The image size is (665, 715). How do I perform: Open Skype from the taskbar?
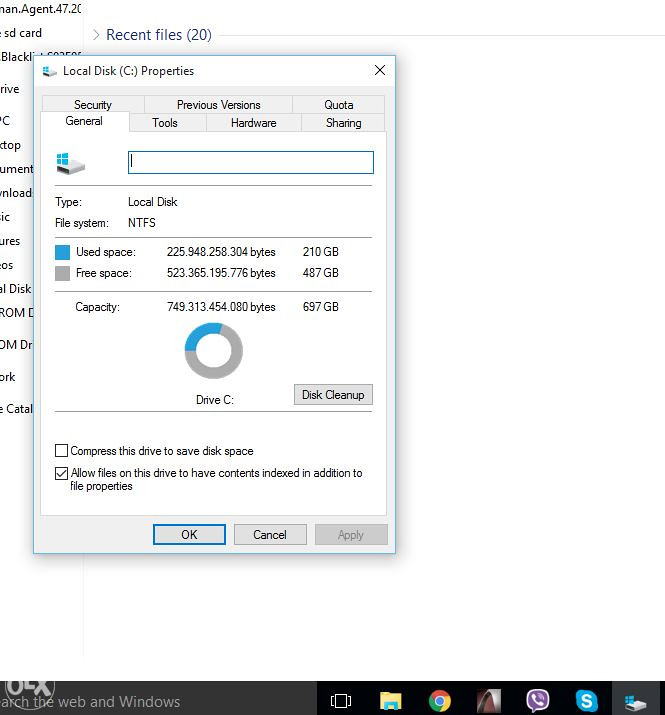tap(586, 700)
